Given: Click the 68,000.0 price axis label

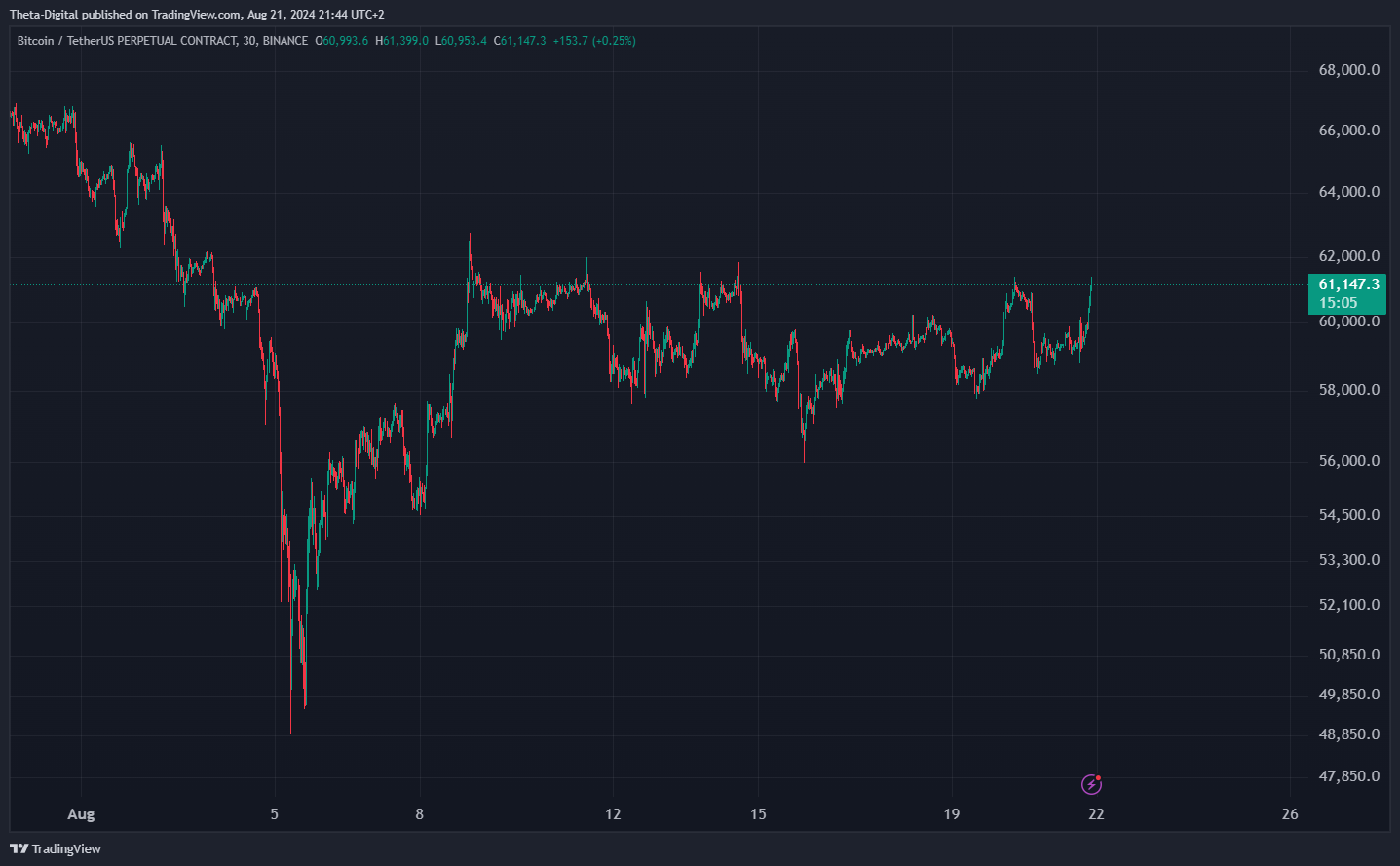Looking at the screenshot, I should tap(1348, 70).
